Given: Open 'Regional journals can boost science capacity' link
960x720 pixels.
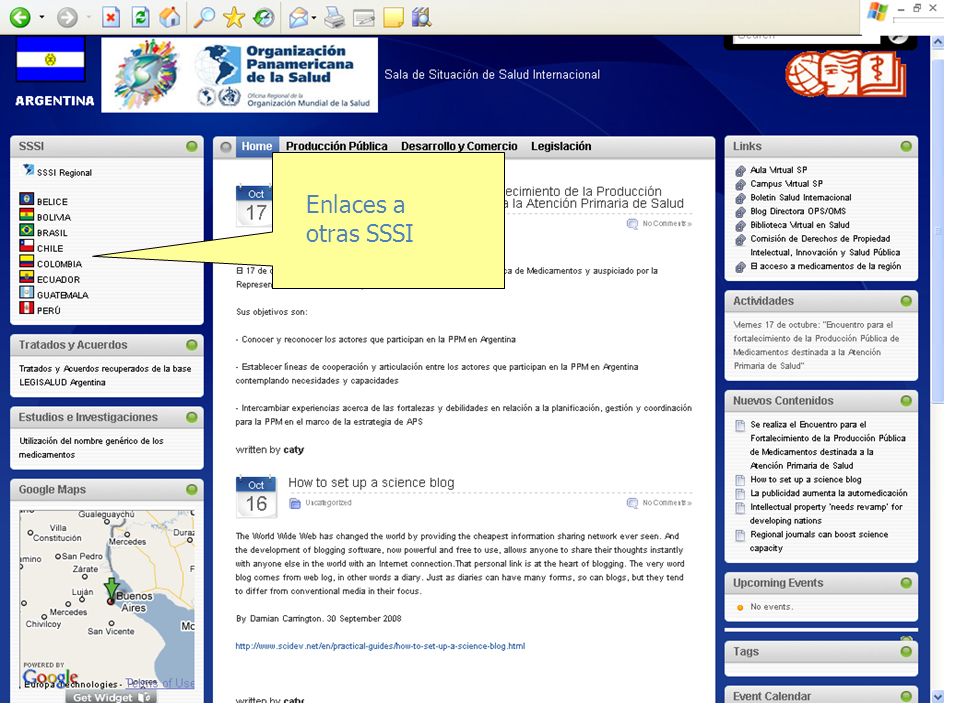Looking at the screenshot, I should tap(819, 542).
